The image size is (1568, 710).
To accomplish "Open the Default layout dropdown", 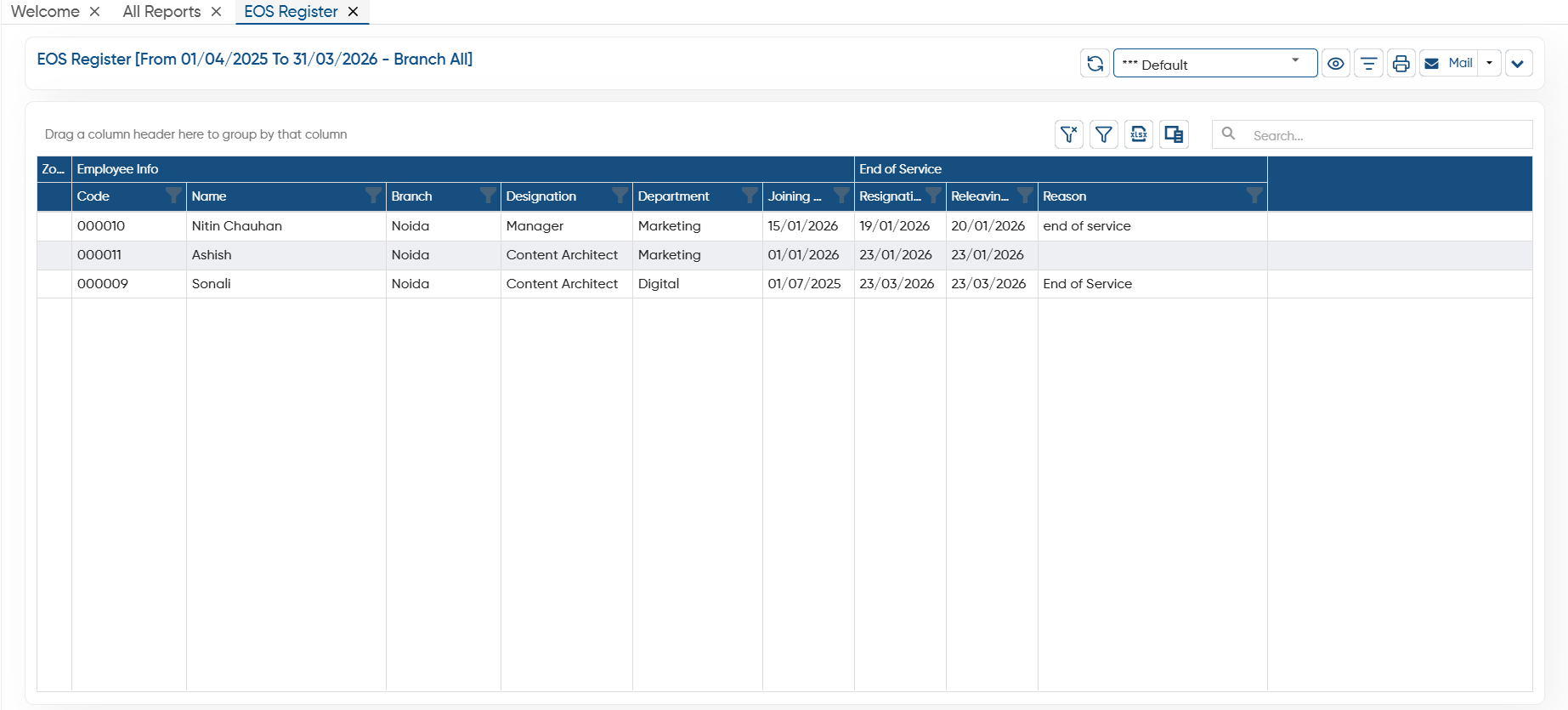I will tap(1215, 64).
